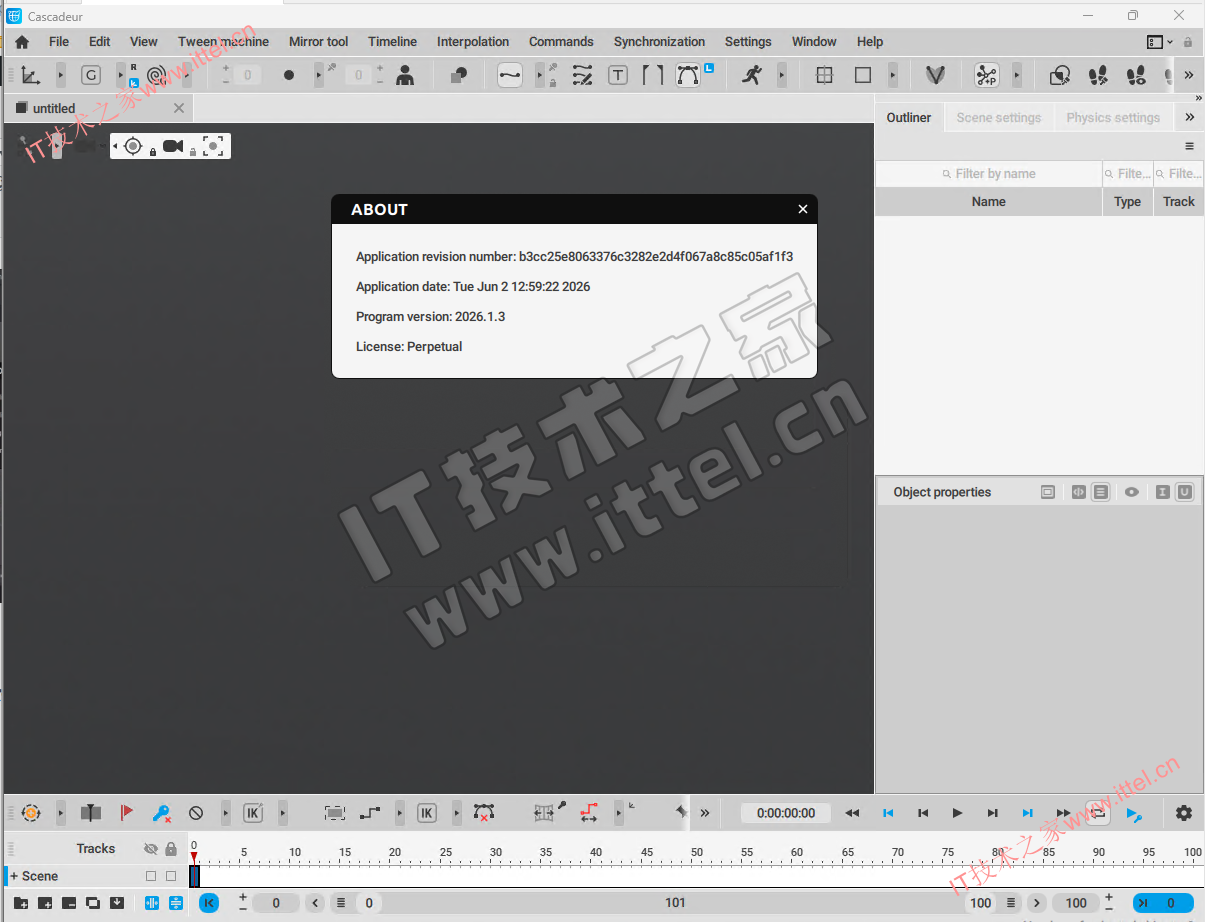Toggle eye icon in Object properties header

click(1131, 492)
